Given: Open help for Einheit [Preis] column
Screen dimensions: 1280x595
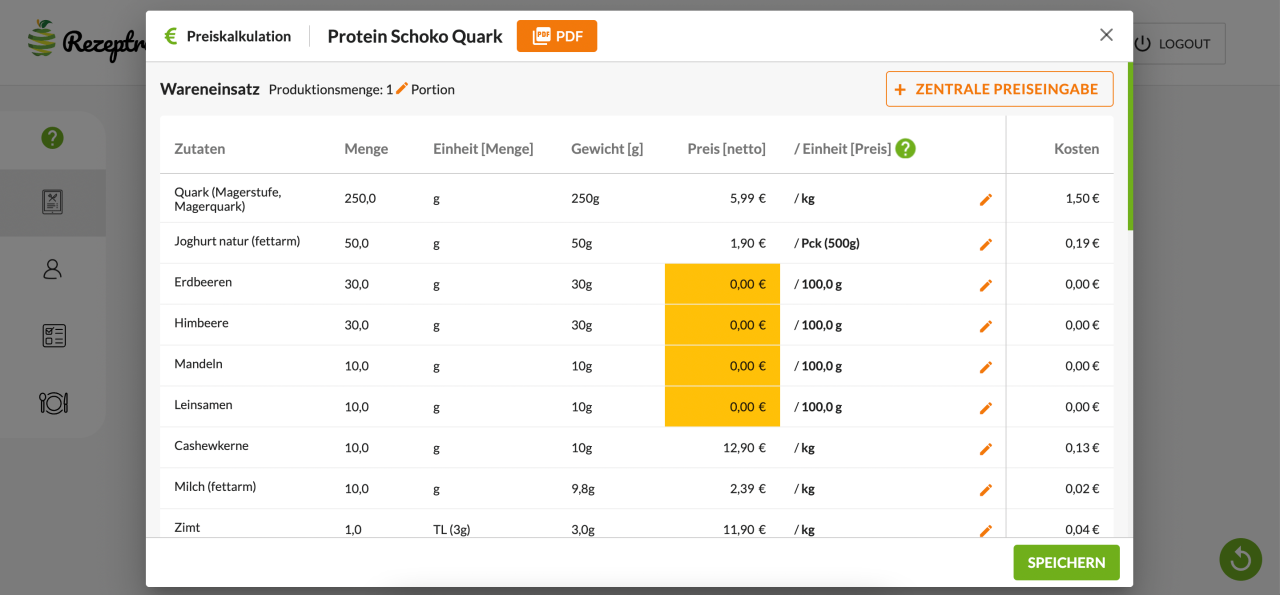Looking at the screenshot, I should pyautogui.click(x=905, y=149).
